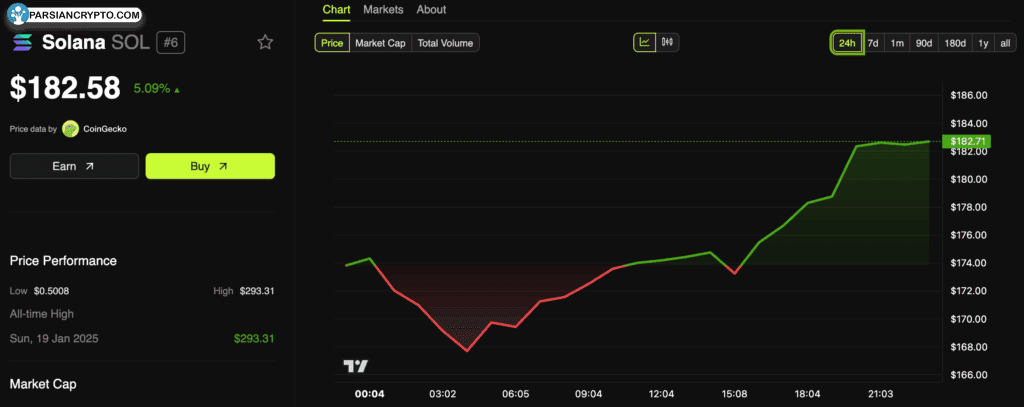Click the $186.00 price axis label

(969, 95)
